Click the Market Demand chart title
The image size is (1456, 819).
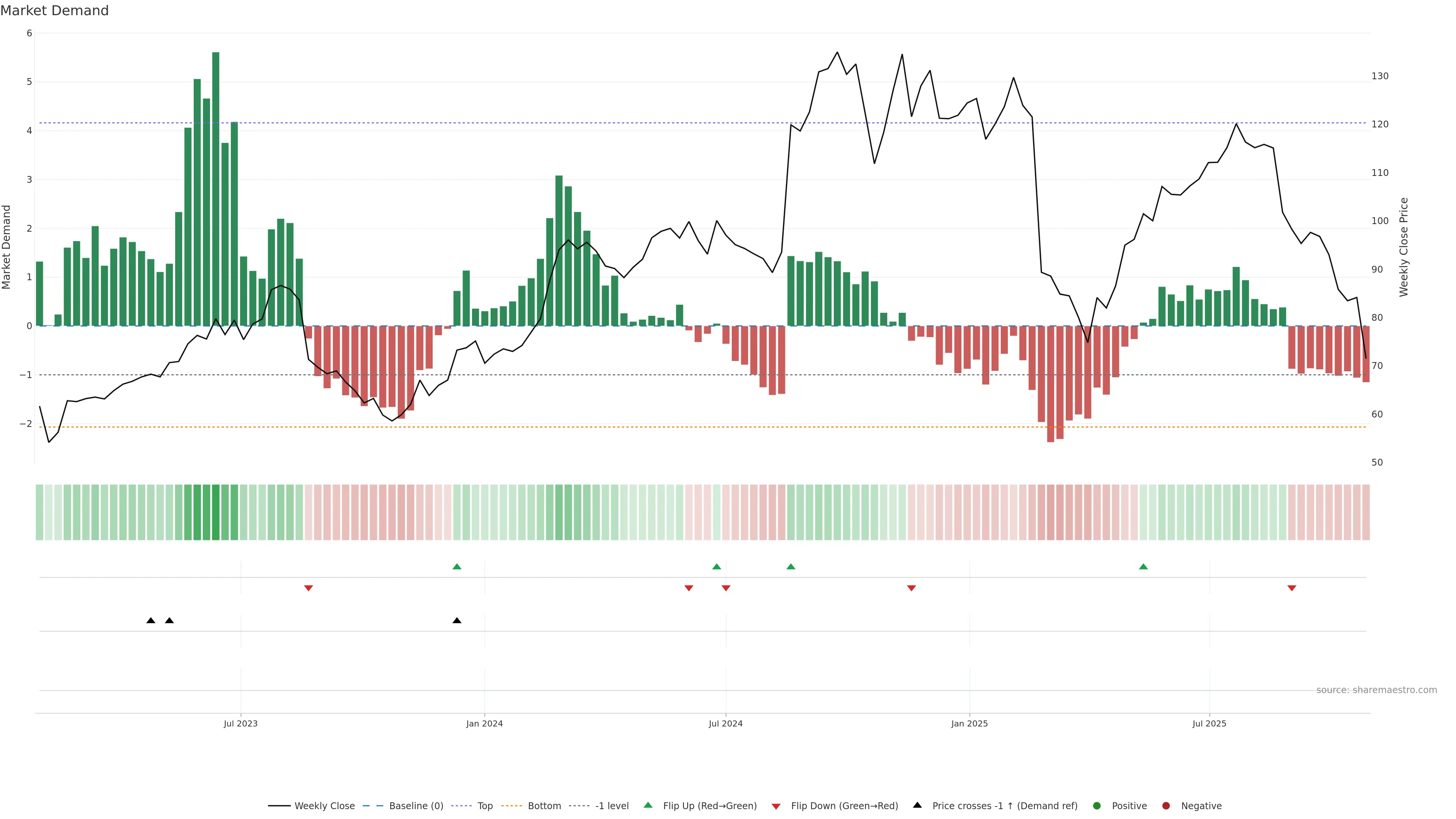coord(55,11)
